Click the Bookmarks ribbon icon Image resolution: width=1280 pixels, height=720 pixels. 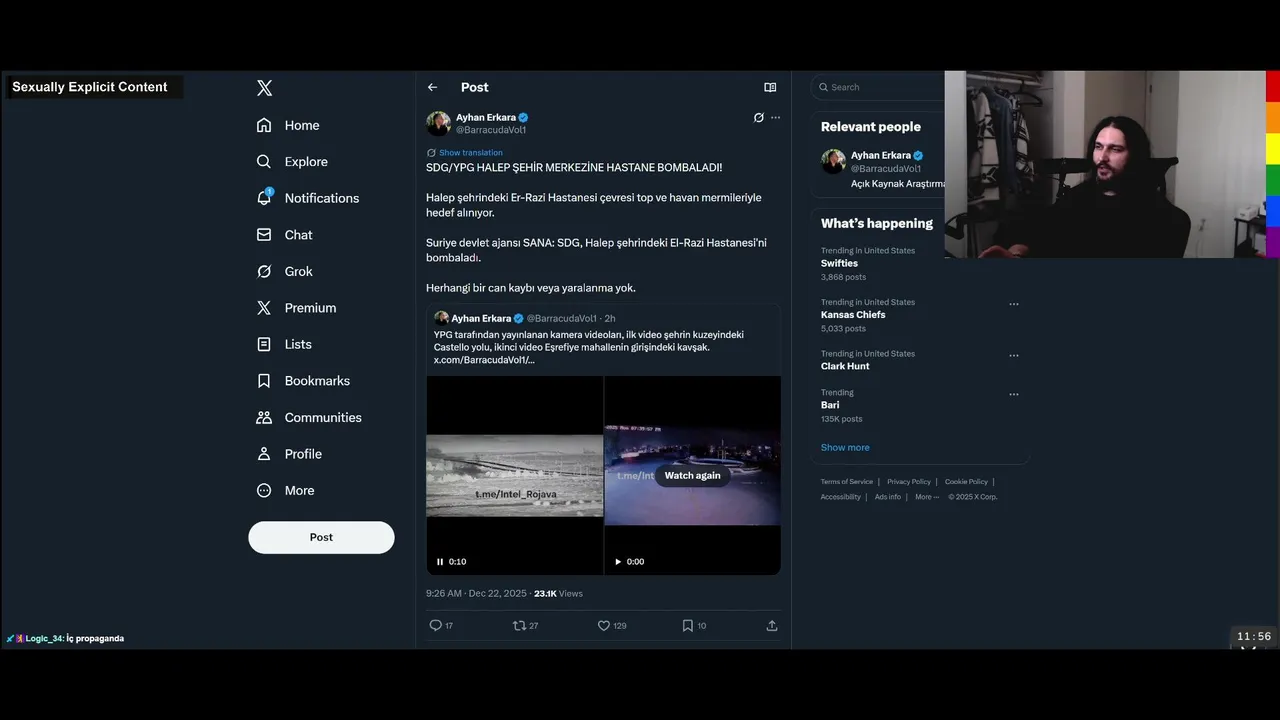(x=264, y=381)
